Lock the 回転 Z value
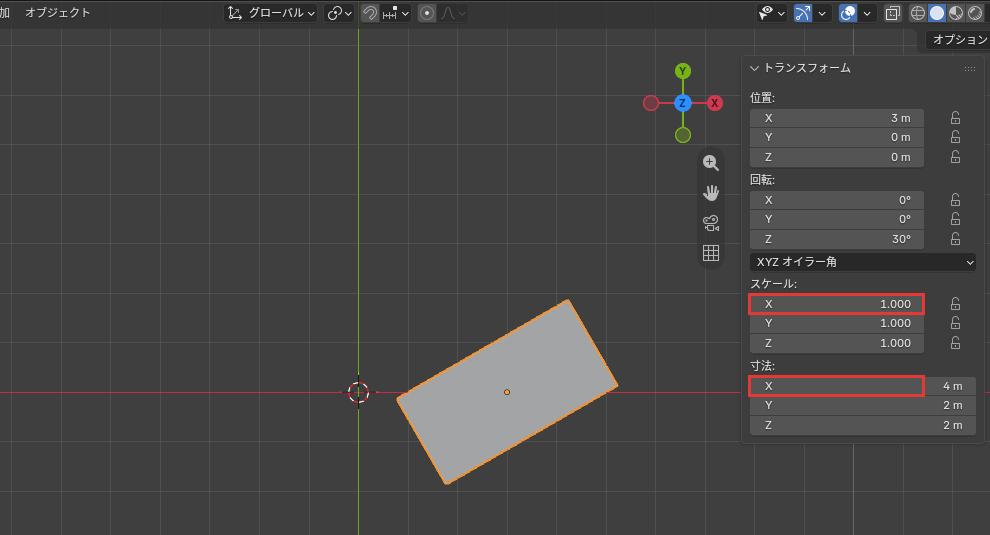The image size is (990, 535). pyautogui.click(x=955, y=239)
